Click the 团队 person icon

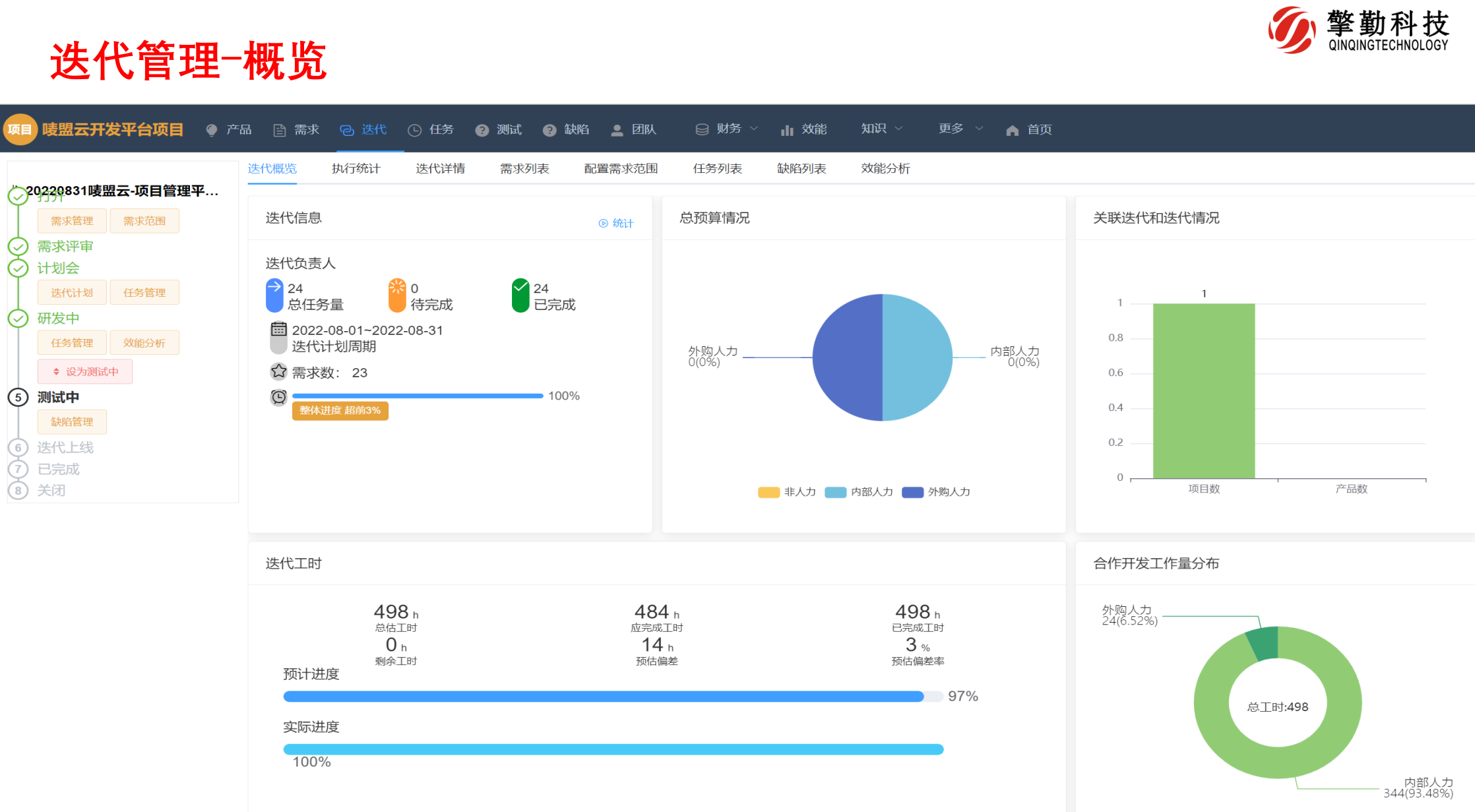tap(617, 130)
